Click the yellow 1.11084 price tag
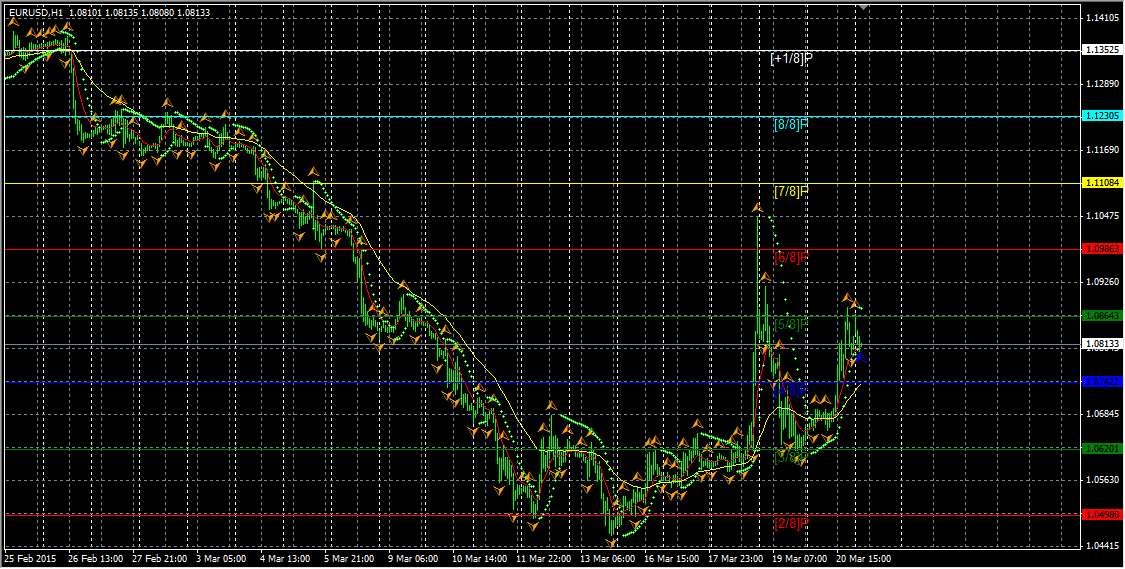 point(1102,184)
